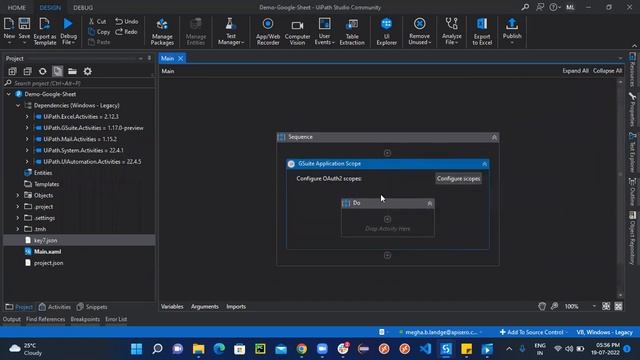Expand UiPath.System.Activities dependency
Screen dimensions: 640x360
(27, 150)
